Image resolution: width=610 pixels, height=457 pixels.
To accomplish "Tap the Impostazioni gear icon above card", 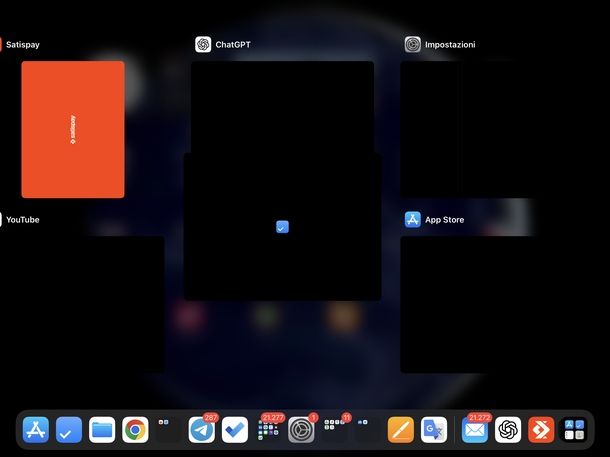I will tap(412, 44).
